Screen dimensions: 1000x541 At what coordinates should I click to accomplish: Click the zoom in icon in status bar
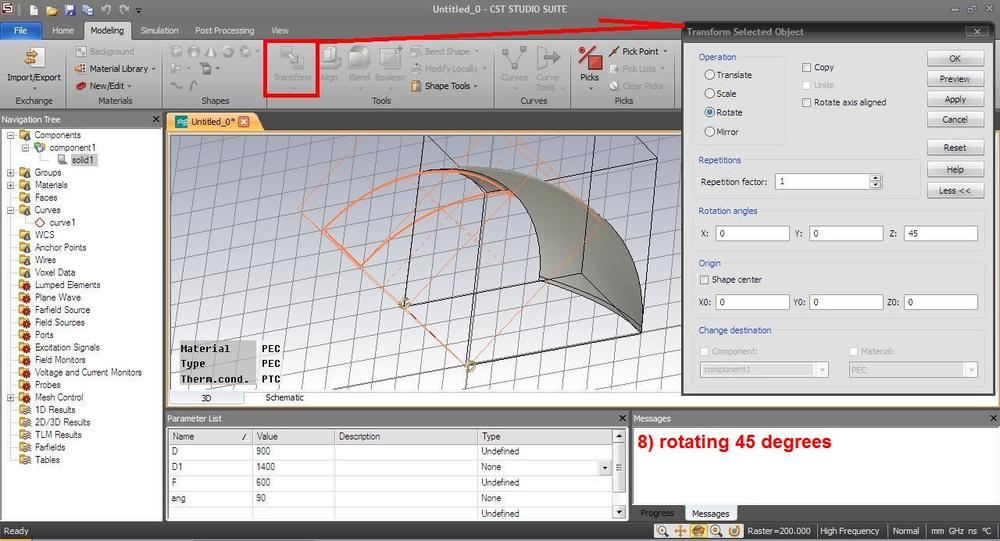663,531
